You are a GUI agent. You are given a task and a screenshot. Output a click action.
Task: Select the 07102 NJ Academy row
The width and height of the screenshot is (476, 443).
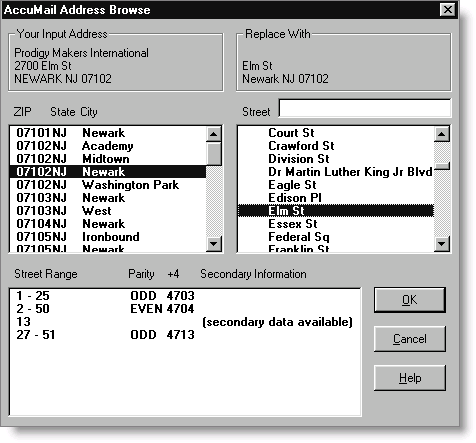click(108, 146)
